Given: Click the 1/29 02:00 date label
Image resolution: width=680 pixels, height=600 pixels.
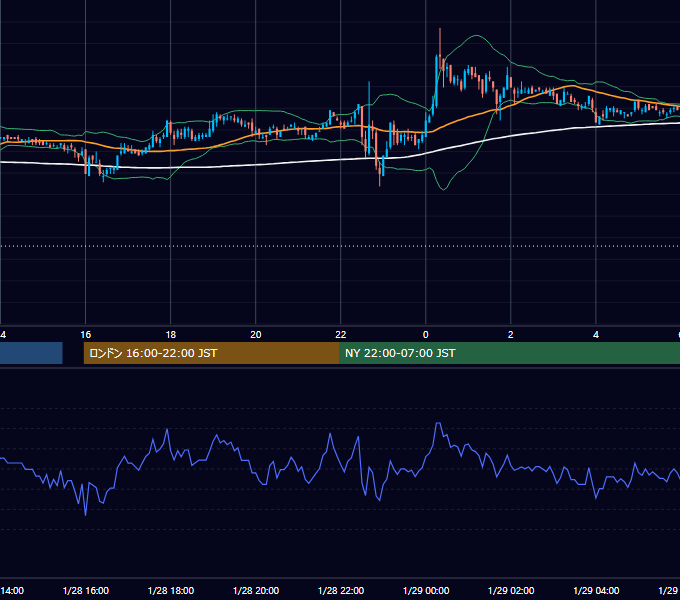Looking at the screenshot, I should [511, 590].
